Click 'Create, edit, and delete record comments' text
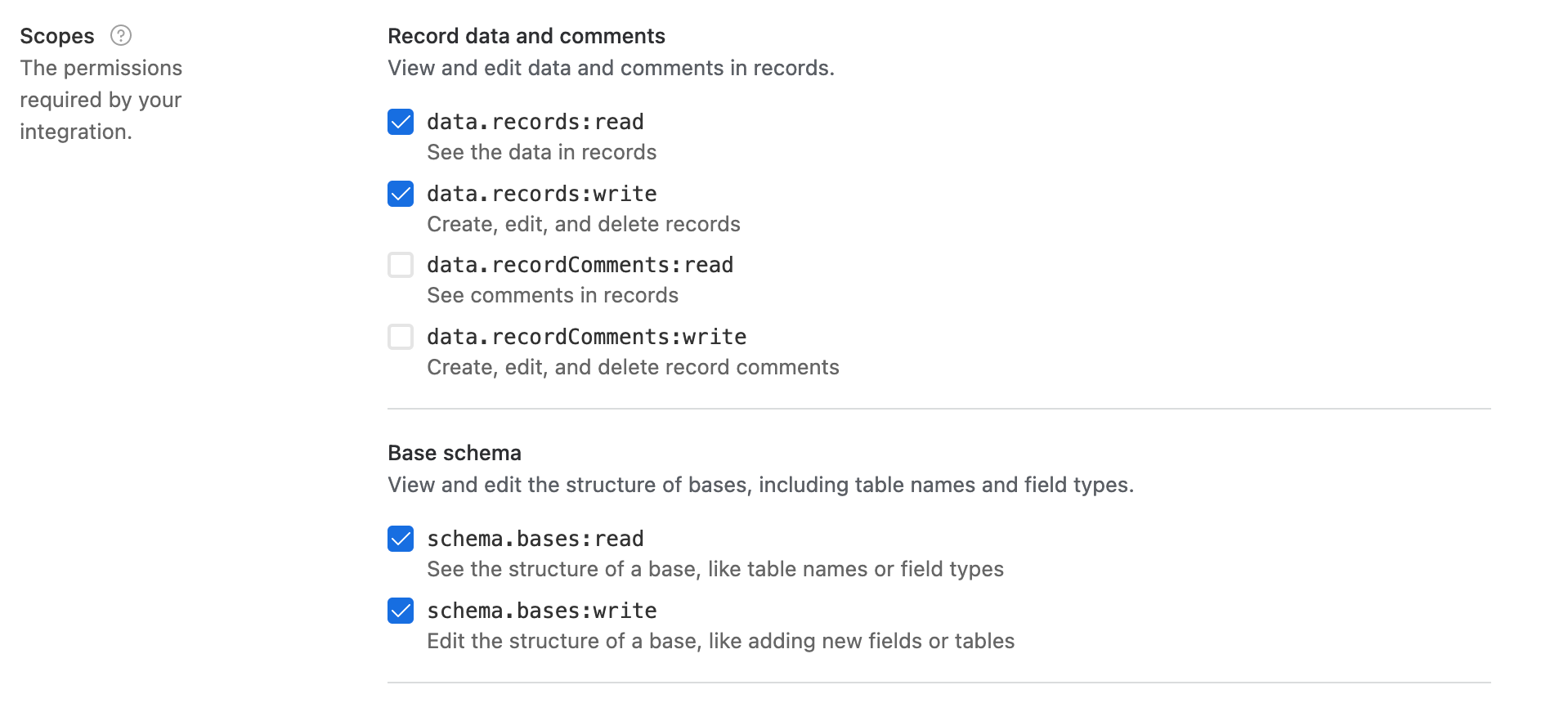This screenshot has width=1568, height=703. coord(634,367)
